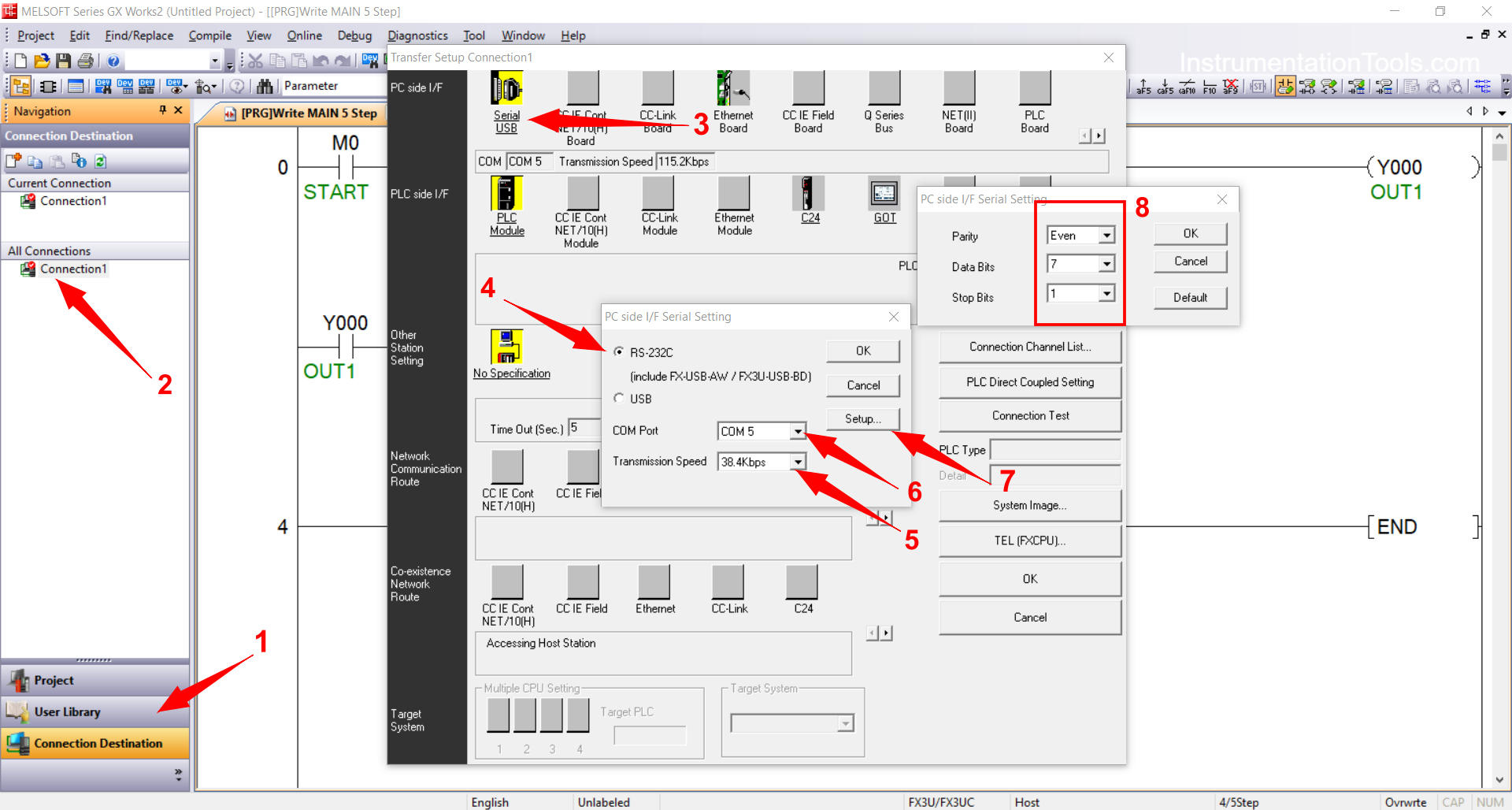Click the aF9 delete line ladder icon

[1230, 86]
